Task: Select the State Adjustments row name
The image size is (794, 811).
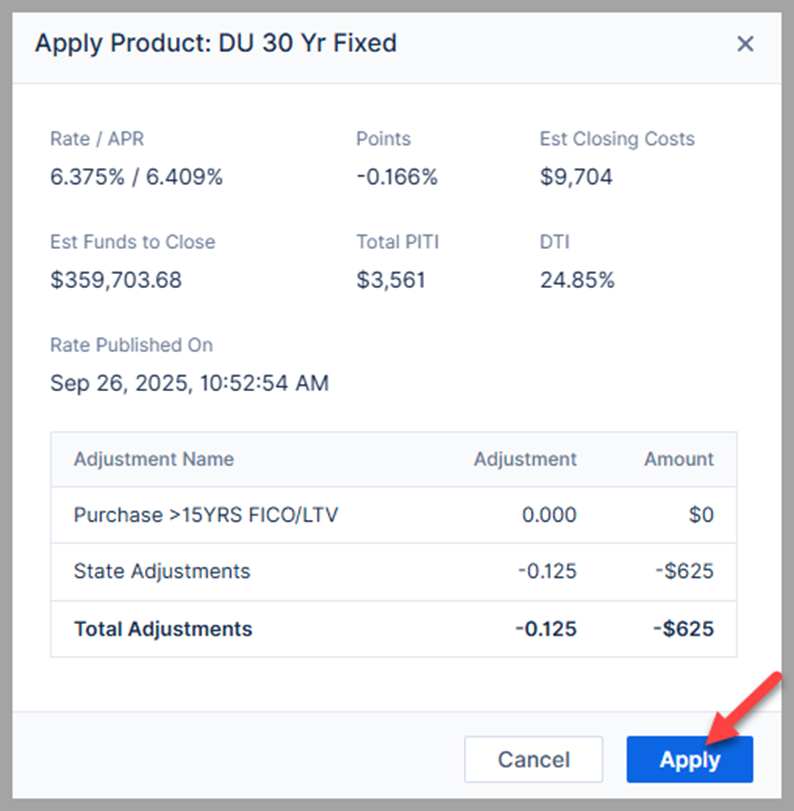Action: [162, 571]
